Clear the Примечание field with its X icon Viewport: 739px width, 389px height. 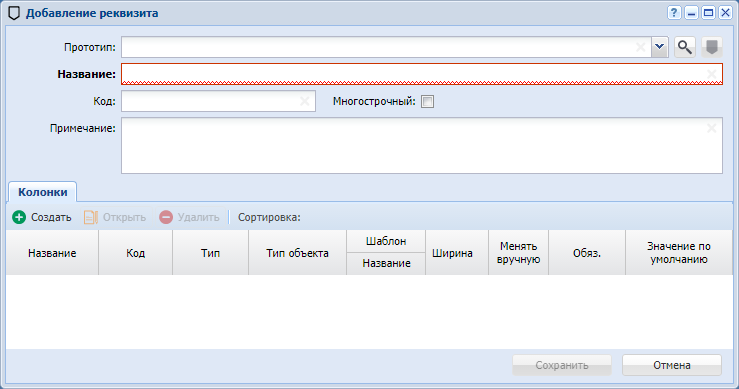(712, 128)
